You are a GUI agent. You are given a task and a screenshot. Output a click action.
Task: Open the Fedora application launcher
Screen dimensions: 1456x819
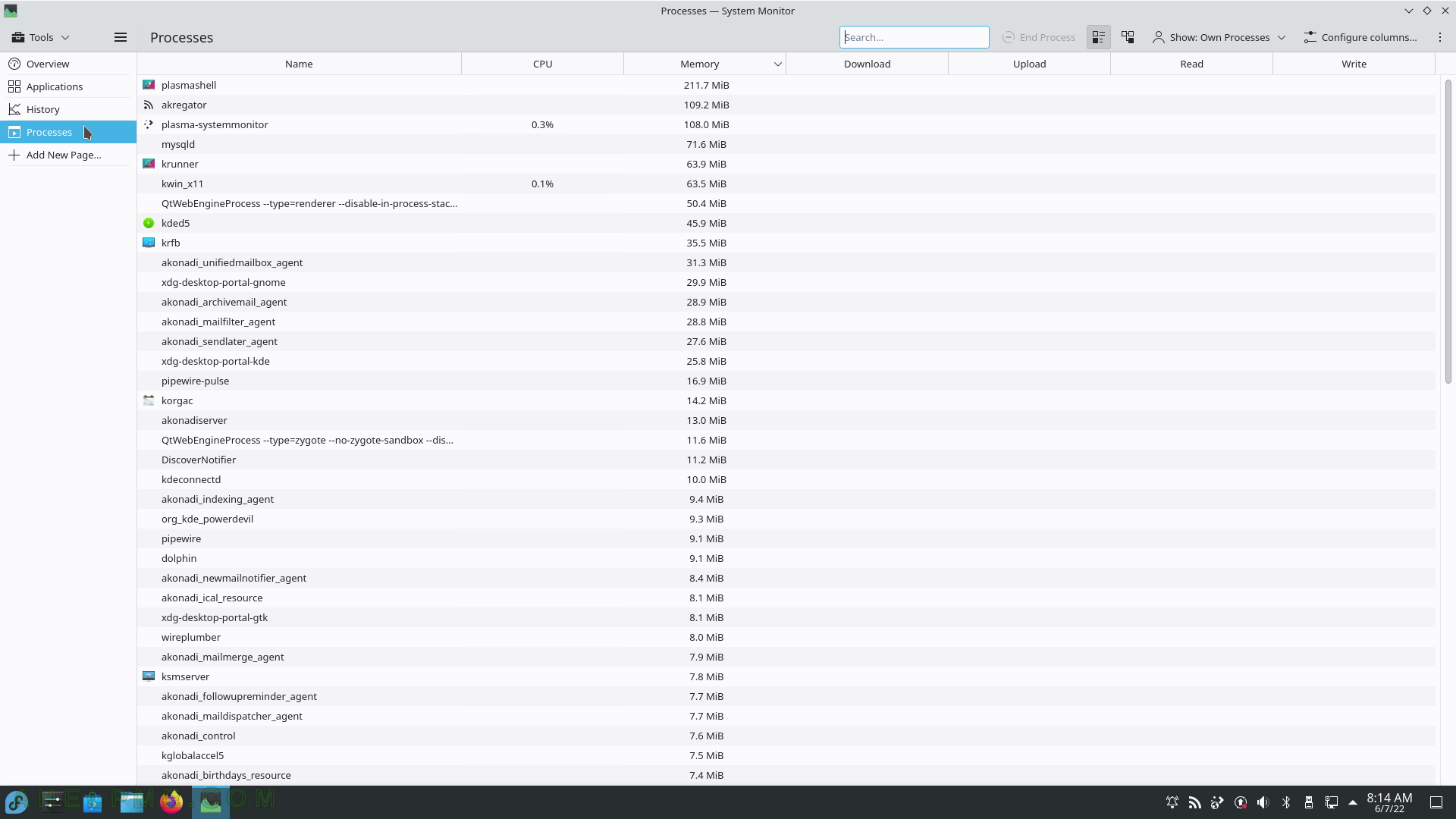17,802
